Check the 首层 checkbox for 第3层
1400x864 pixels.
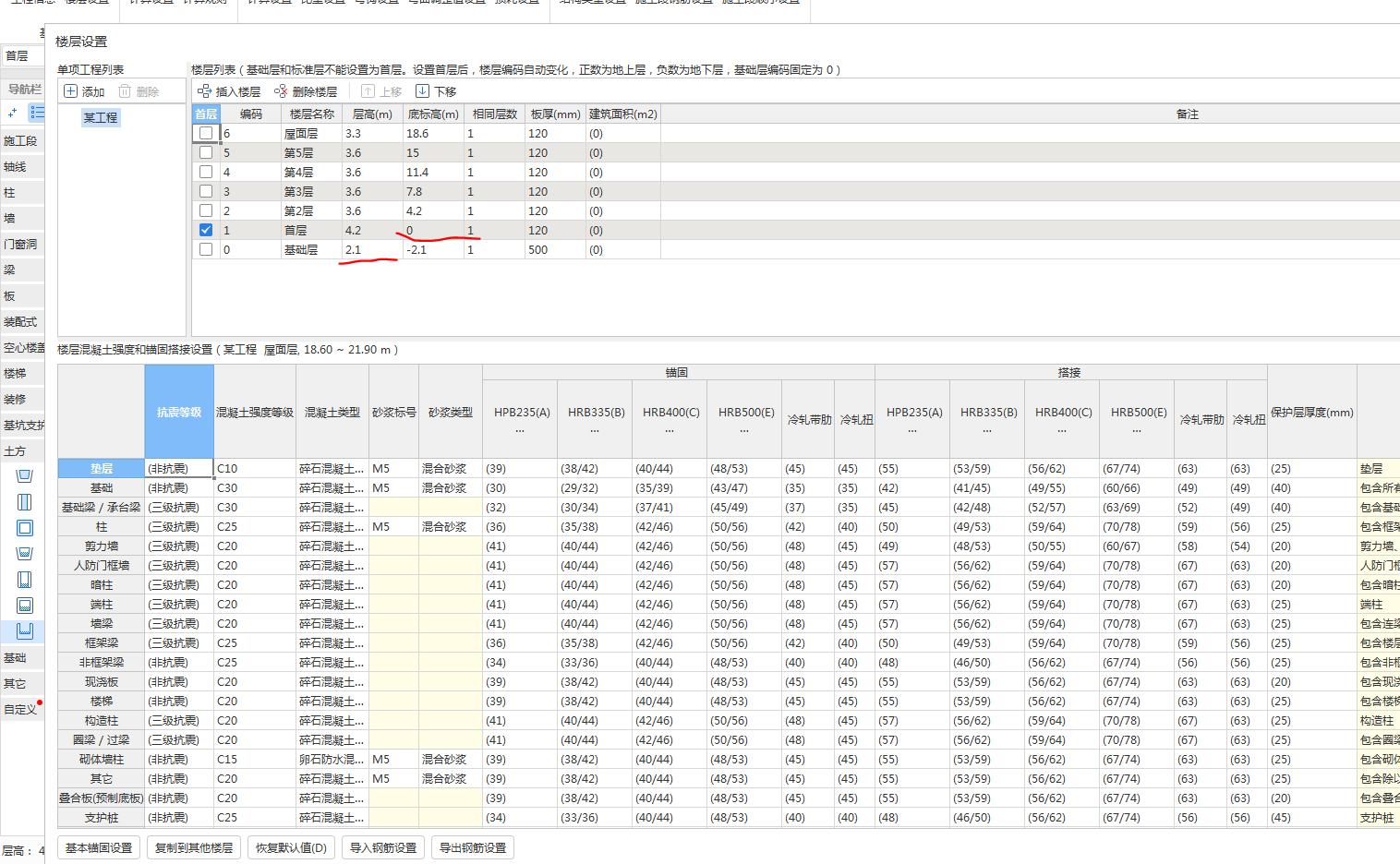click(x=206, y=191)
